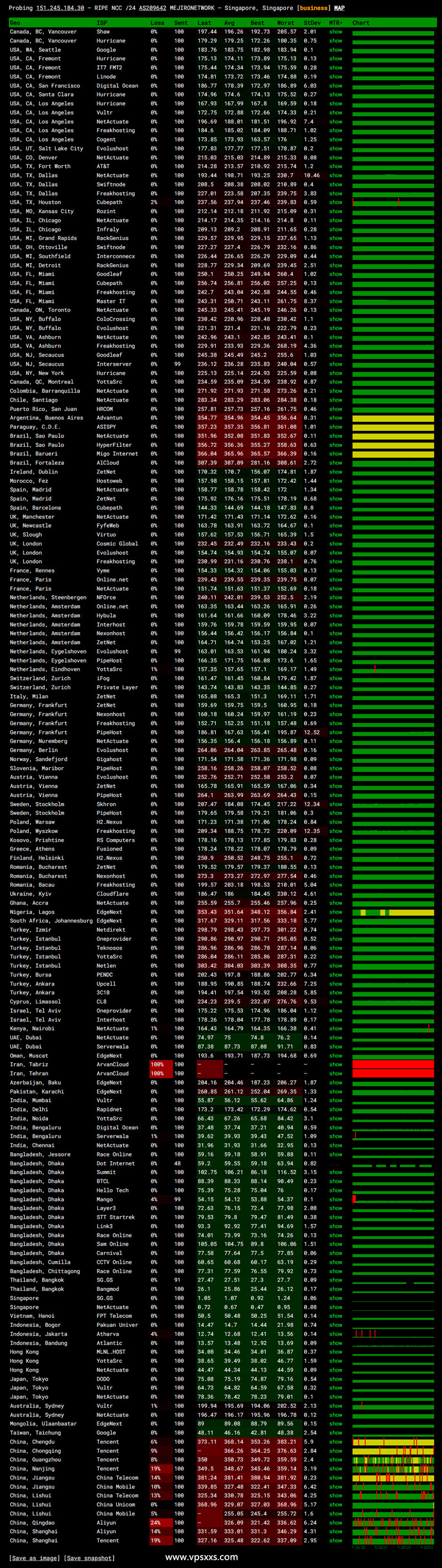Image resolution: width=442 pixels, height=1568 pixels.
Task: Open the 151.245.184.30 IP address link
Action: 60,8
